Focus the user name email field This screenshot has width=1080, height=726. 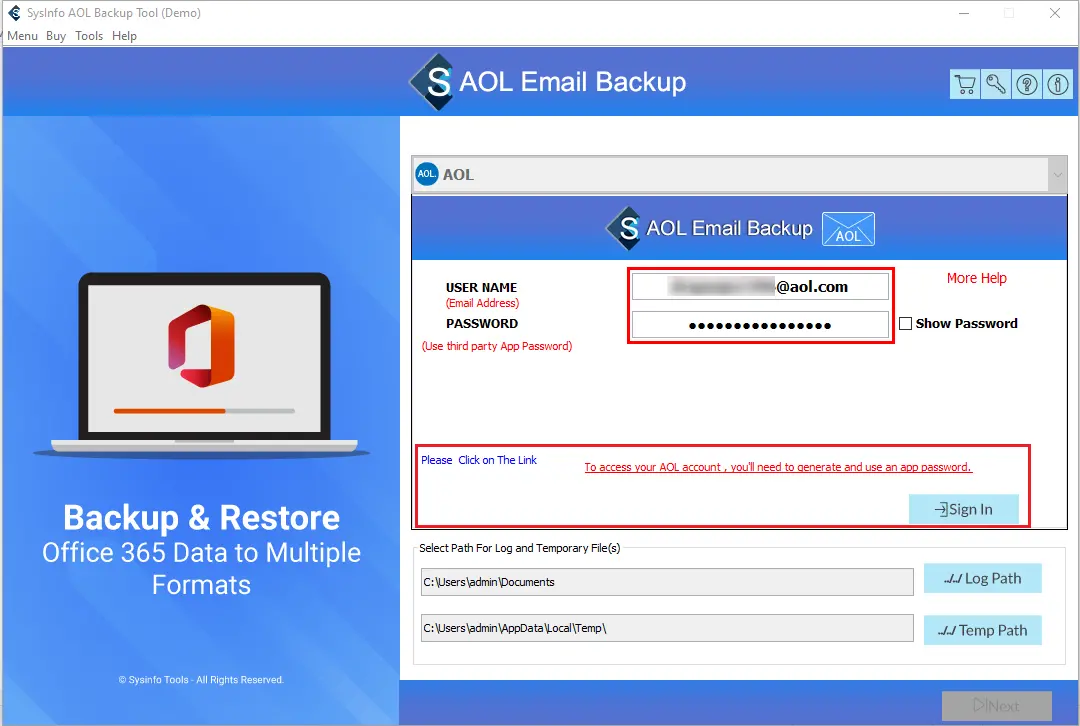[760, 287]
